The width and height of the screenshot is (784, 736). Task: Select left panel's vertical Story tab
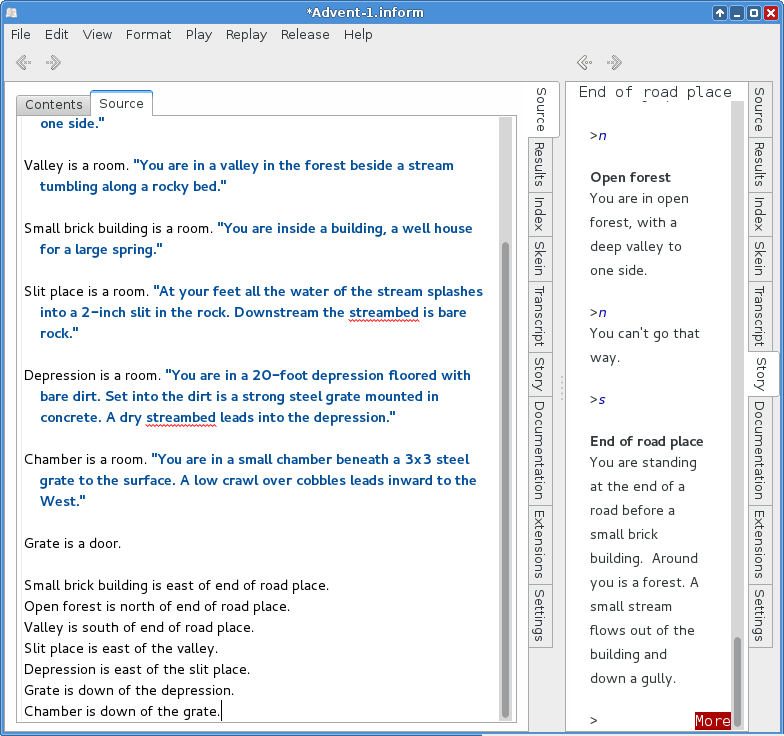pos(540,374)
